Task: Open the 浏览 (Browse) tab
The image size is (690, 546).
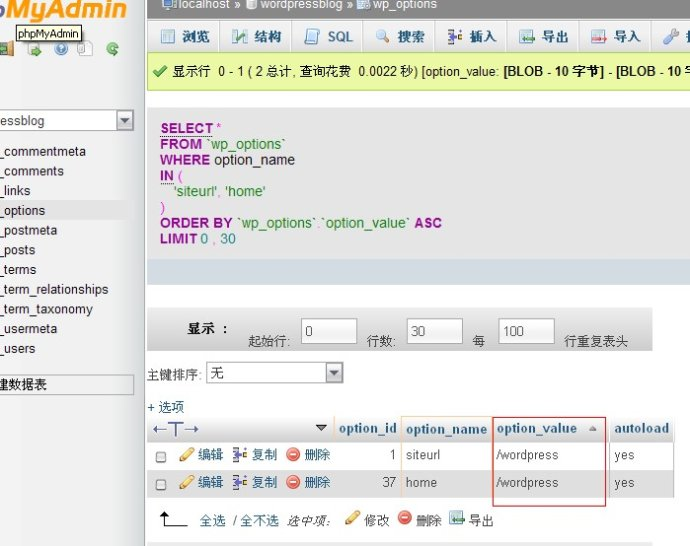Action: [x=184, y=37]
